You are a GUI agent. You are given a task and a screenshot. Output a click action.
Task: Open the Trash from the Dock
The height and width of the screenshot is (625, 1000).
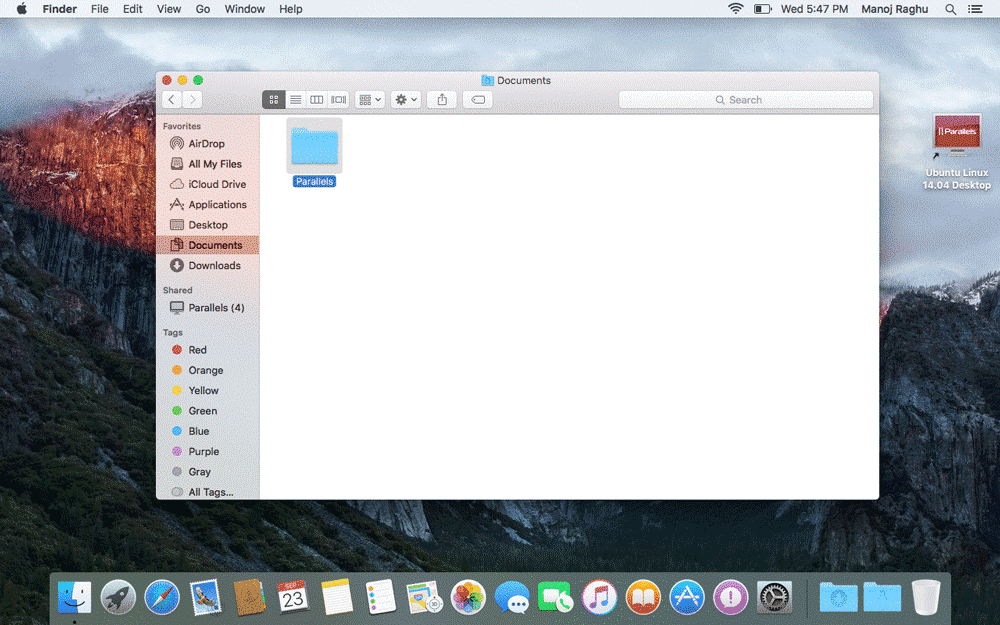click(x=924, y=597)
